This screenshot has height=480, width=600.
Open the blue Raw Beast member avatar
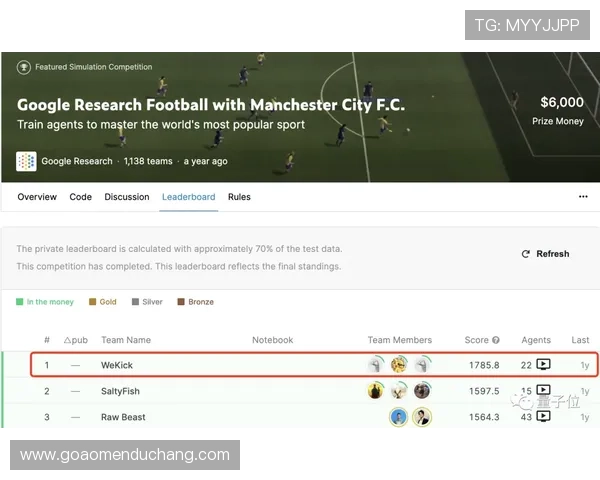coord(398,417)
